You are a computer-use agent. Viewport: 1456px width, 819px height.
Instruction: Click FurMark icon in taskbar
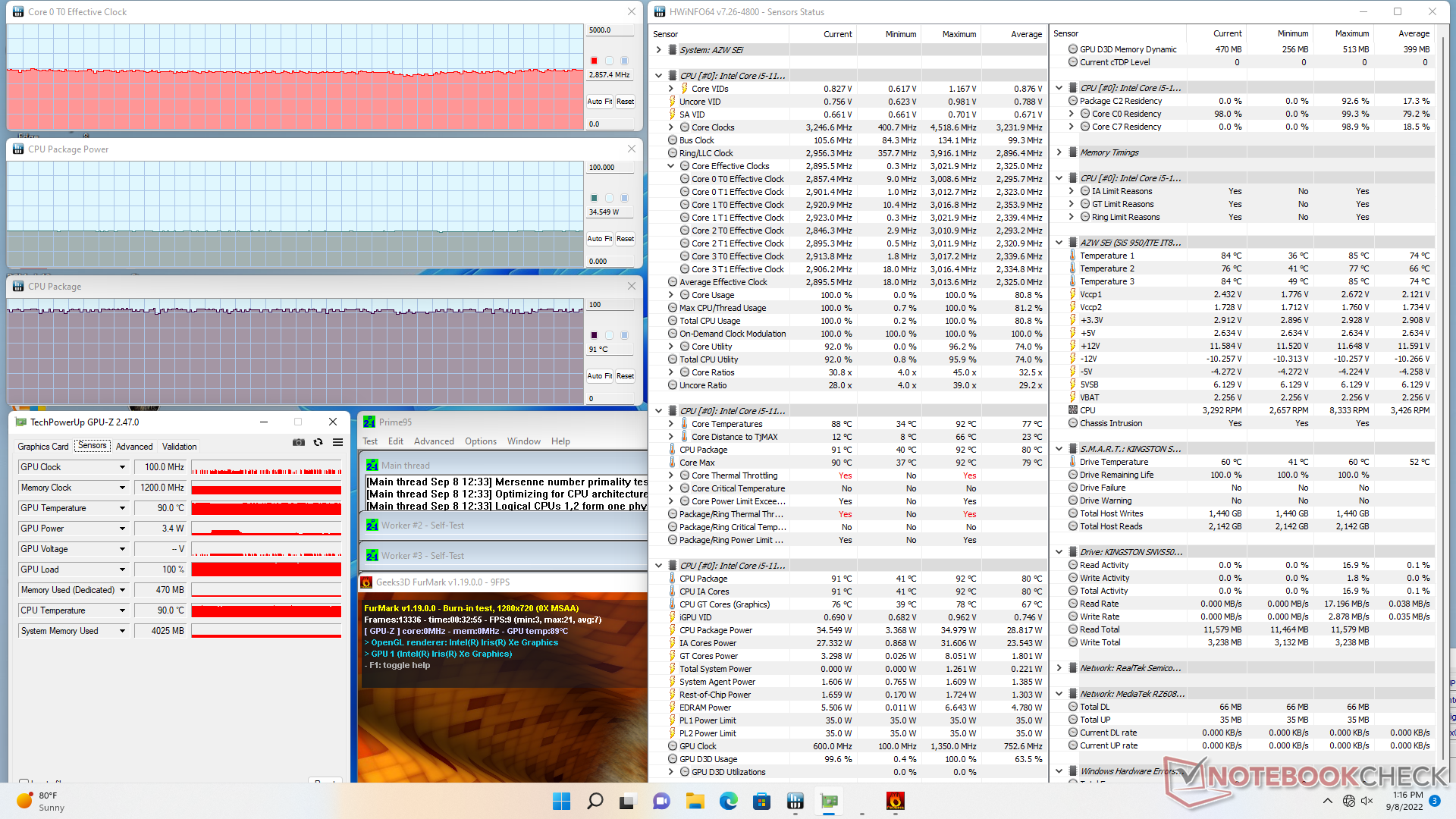coord(895,801)
